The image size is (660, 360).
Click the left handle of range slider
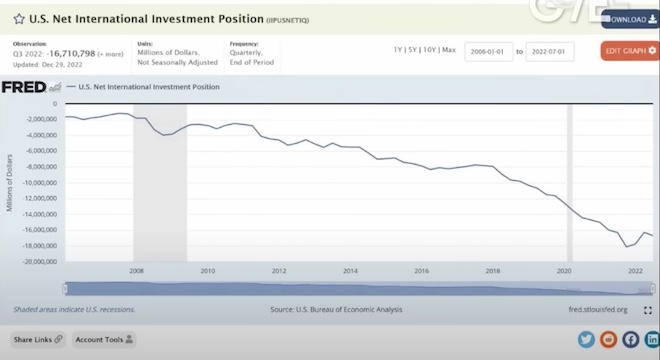pyautogui.click(x=65, y=288)
